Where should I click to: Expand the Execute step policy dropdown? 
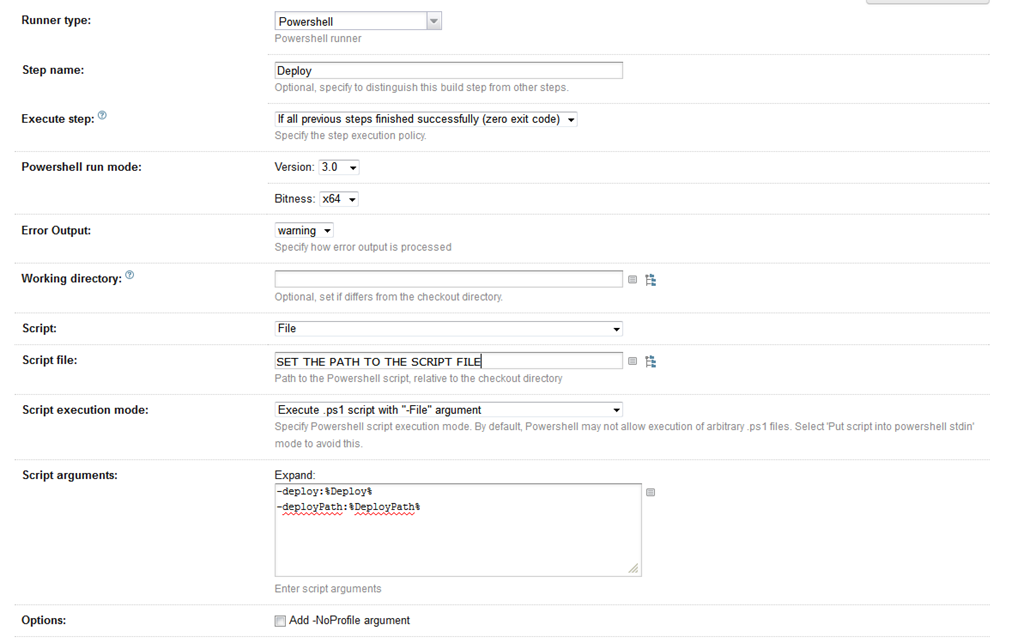tap(426, 119)
